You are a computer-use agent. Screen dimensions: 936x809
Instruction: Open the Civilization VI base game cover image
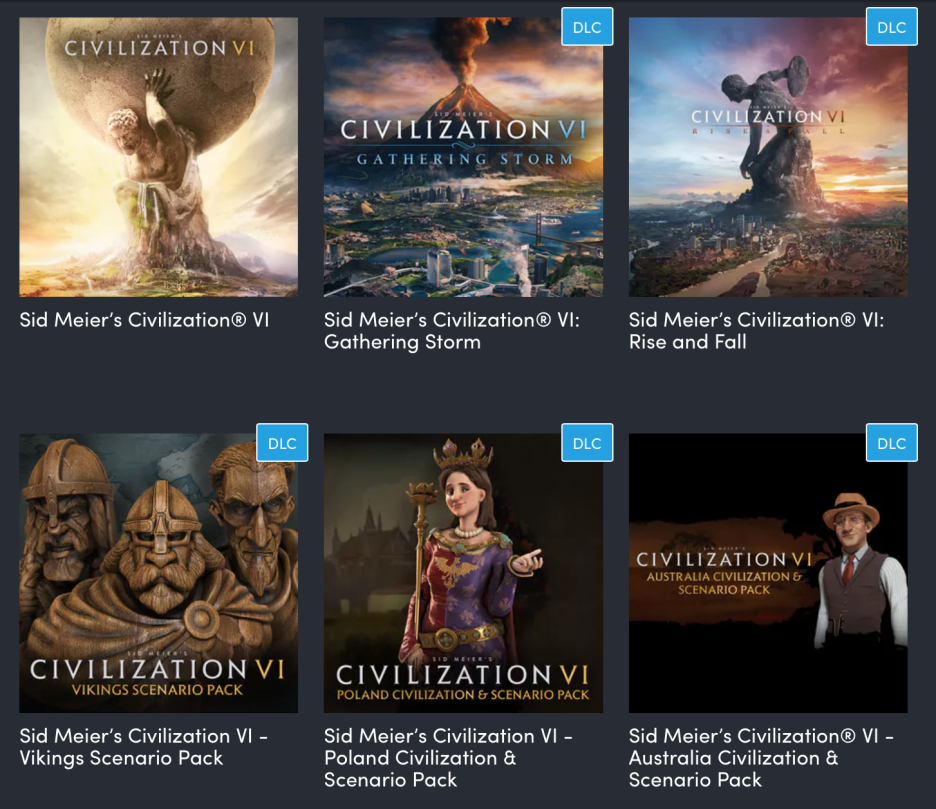[158, 157]
